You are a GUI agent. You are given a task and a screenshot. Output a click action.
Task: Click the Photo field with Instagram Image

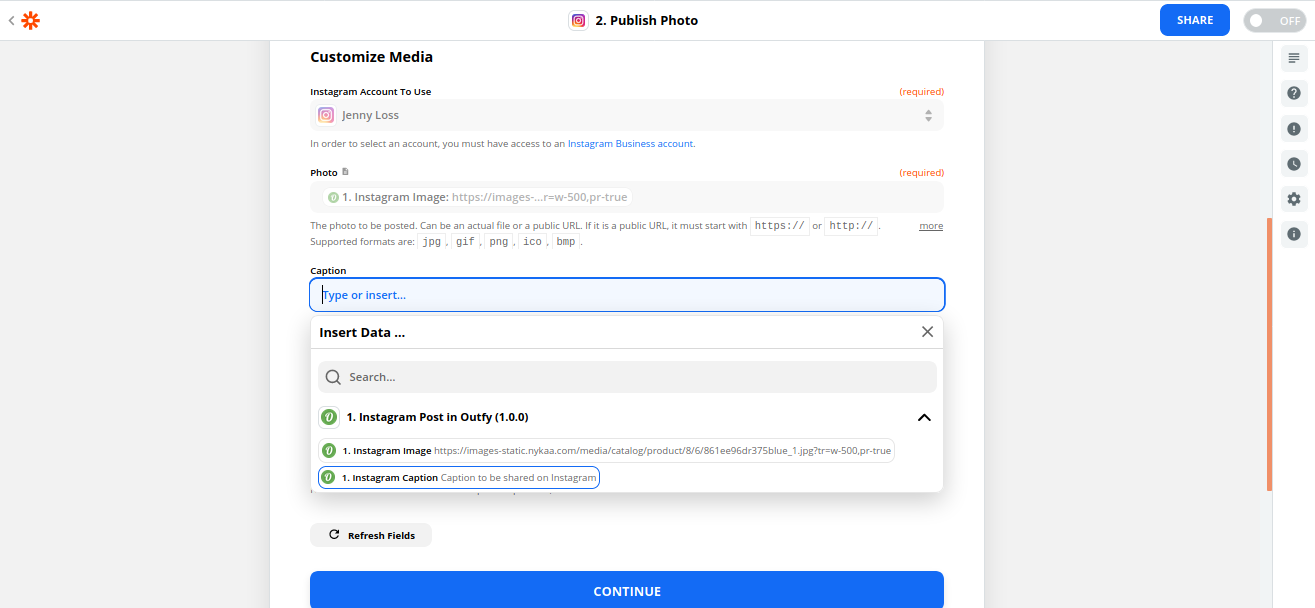click(x=627, y=197)
